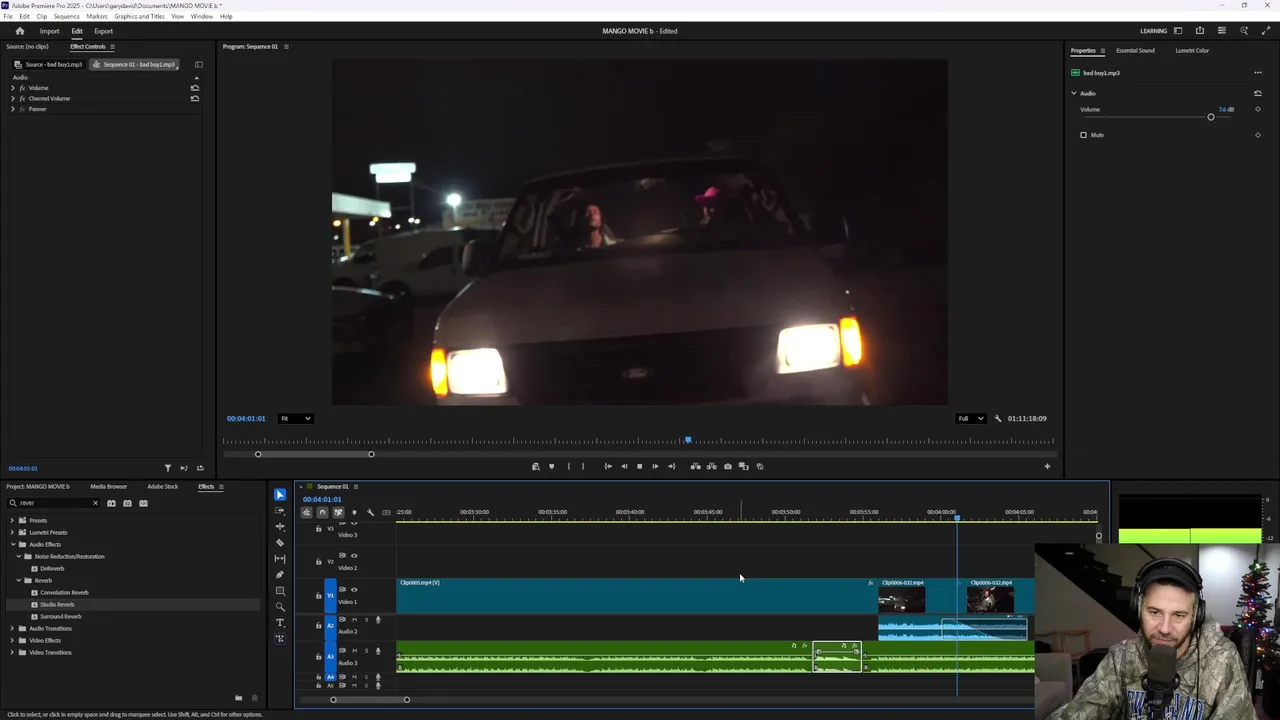The width and height of the screenshot is (1280, 720).
Task: Switch to the Import workspace
Action: pyautogui.click(x=49, y=31)
